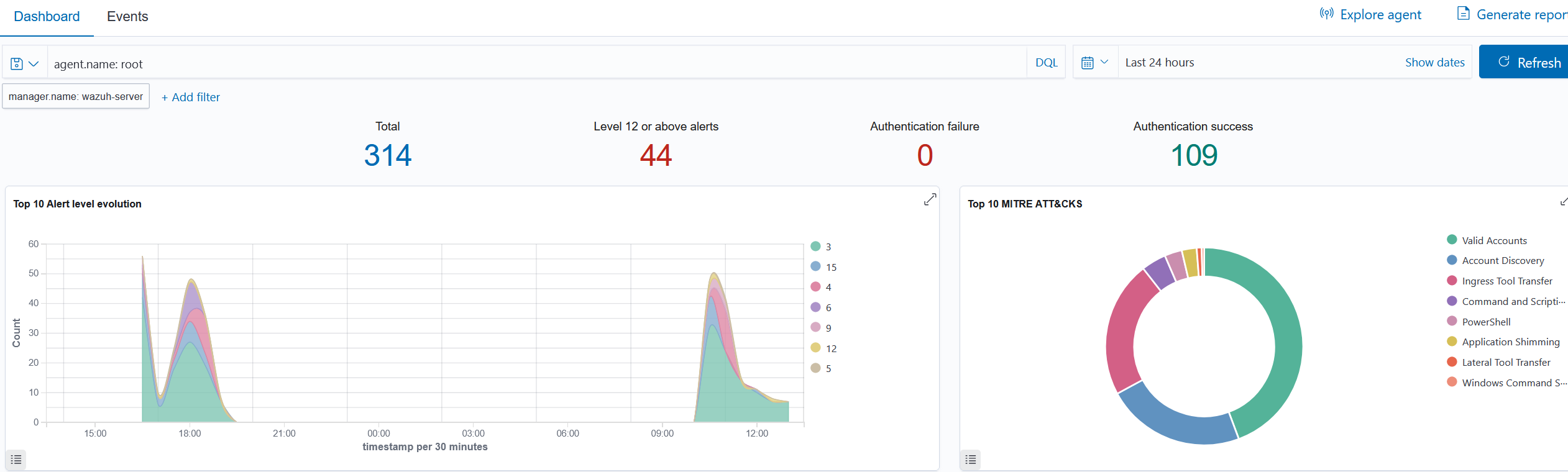Toggle legend list for MITRE ATT&CKS chart

tap(970, 460)
